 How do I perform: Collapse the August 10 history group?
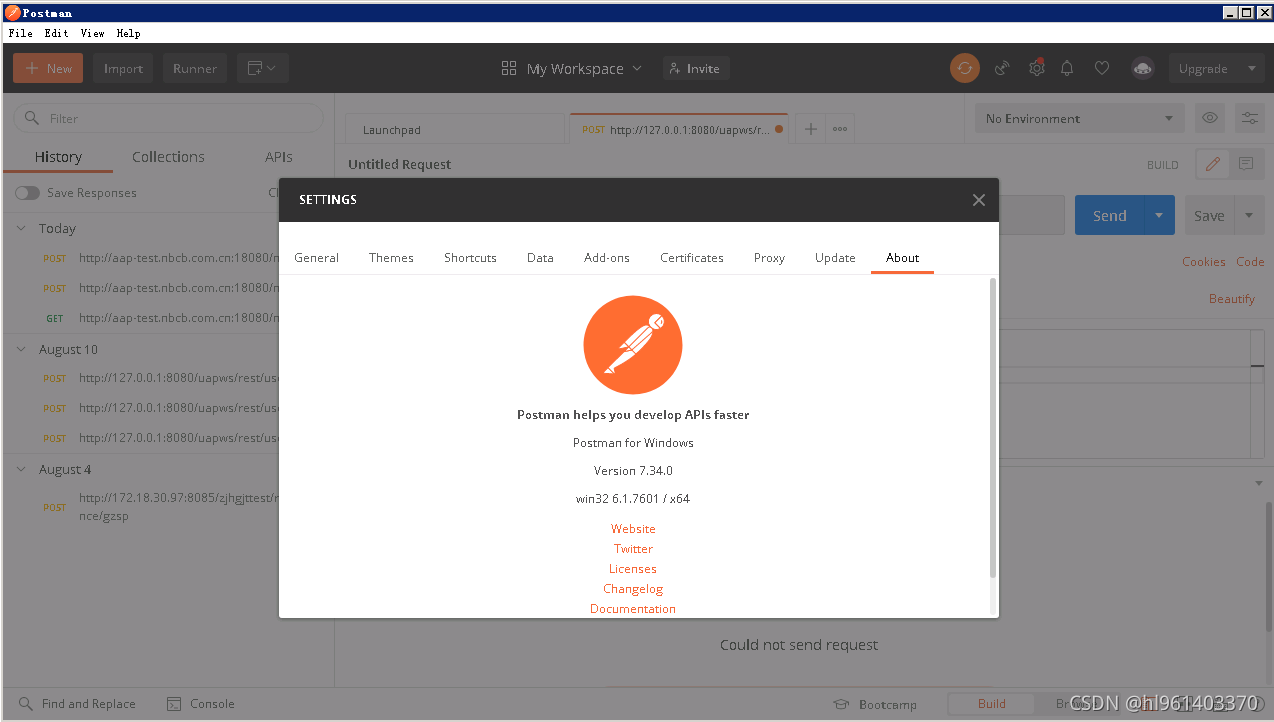pyautogui.click(x=21, y=349)
